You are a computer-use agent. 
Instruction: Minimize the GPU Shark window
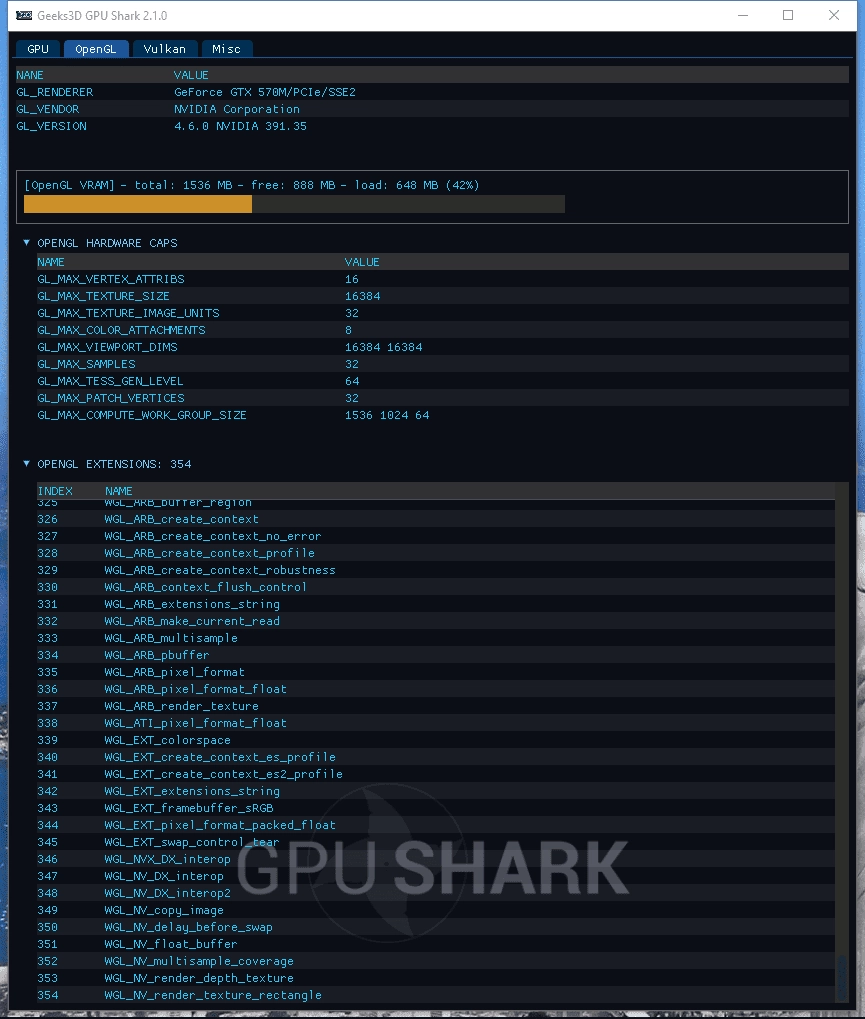[x=743, y=15]
